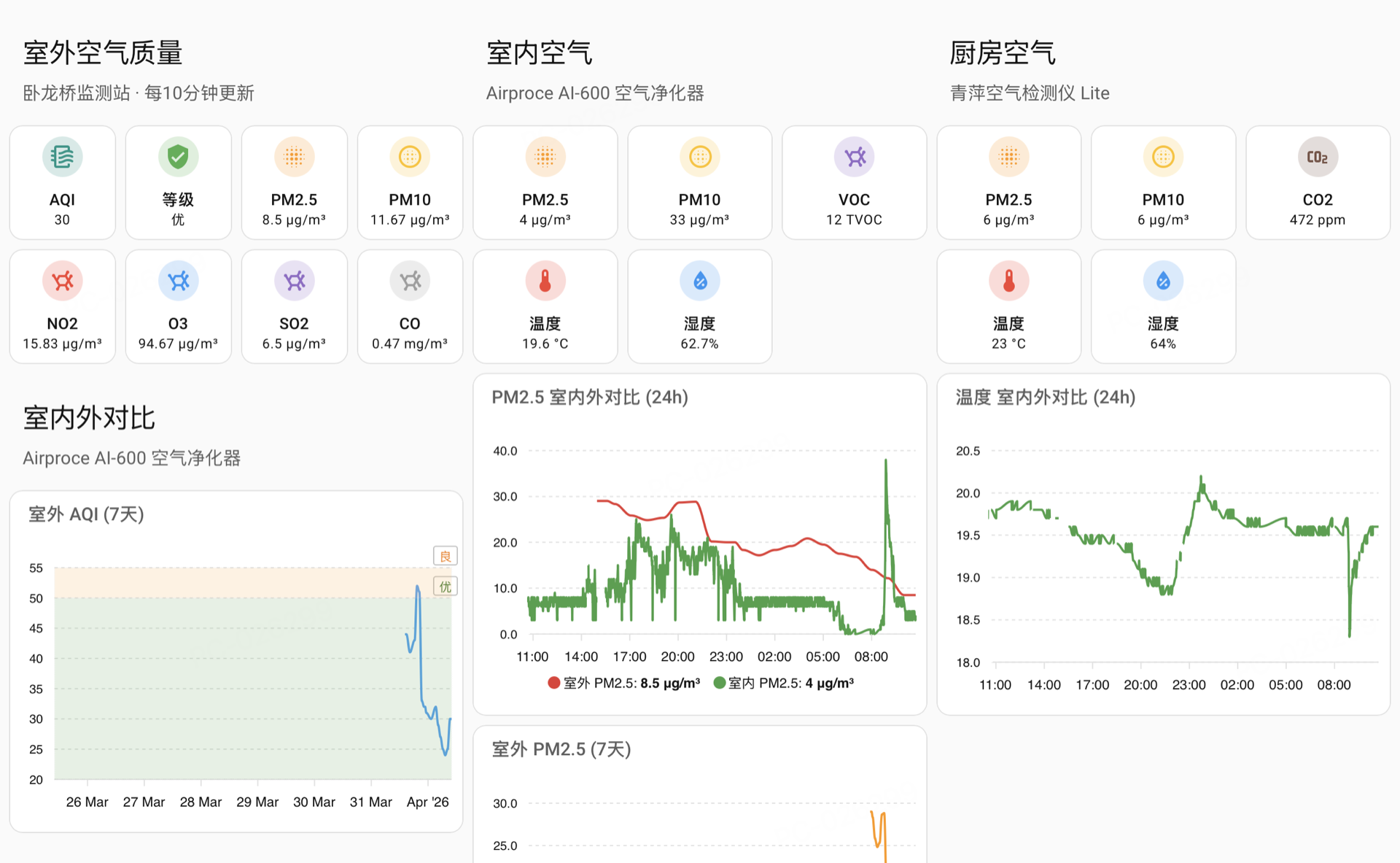Open the 室内空气 section header
The width and height of the screenshot is (1400, 863).
point(540,53)
